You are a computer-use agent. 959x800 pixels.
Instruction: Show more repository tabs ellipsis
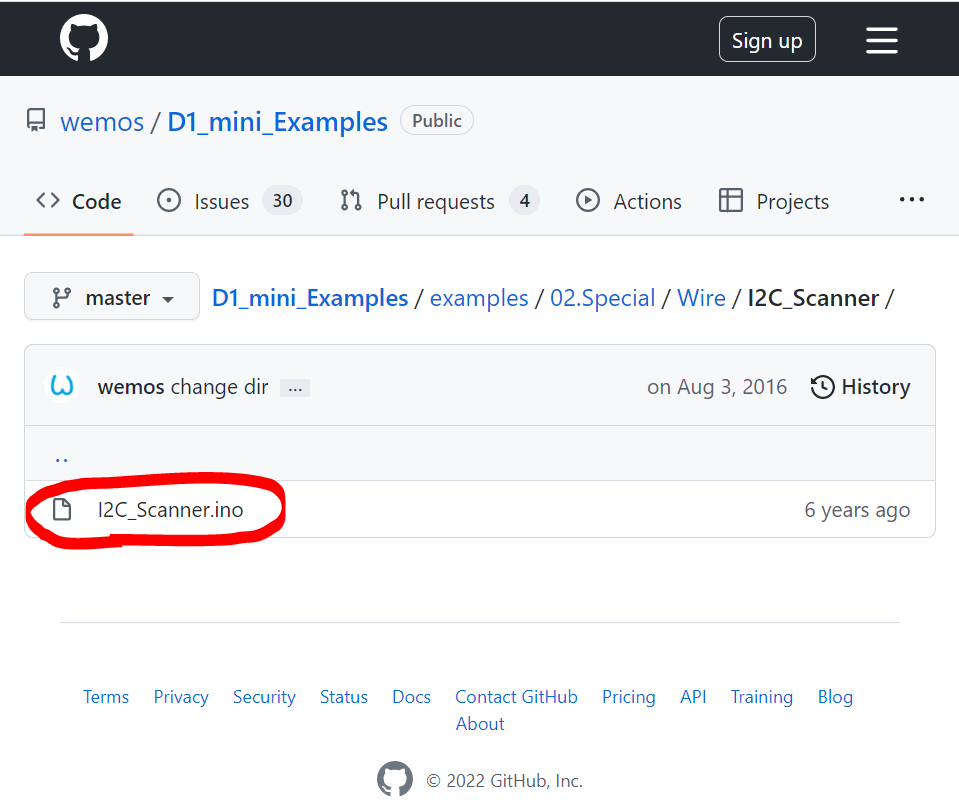coord(911,200)
